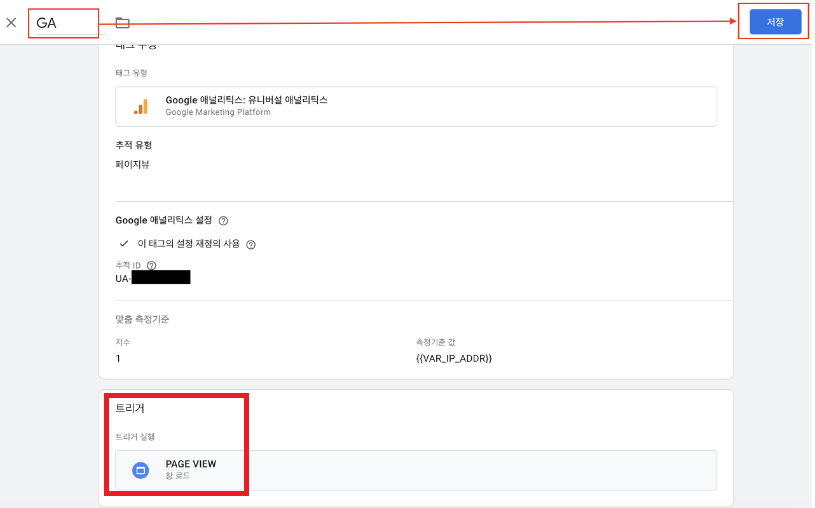The height and width of the screenshot is (508, 815).
Task: Click the UA- tracking ID value
Action: (x=153, y=278)
